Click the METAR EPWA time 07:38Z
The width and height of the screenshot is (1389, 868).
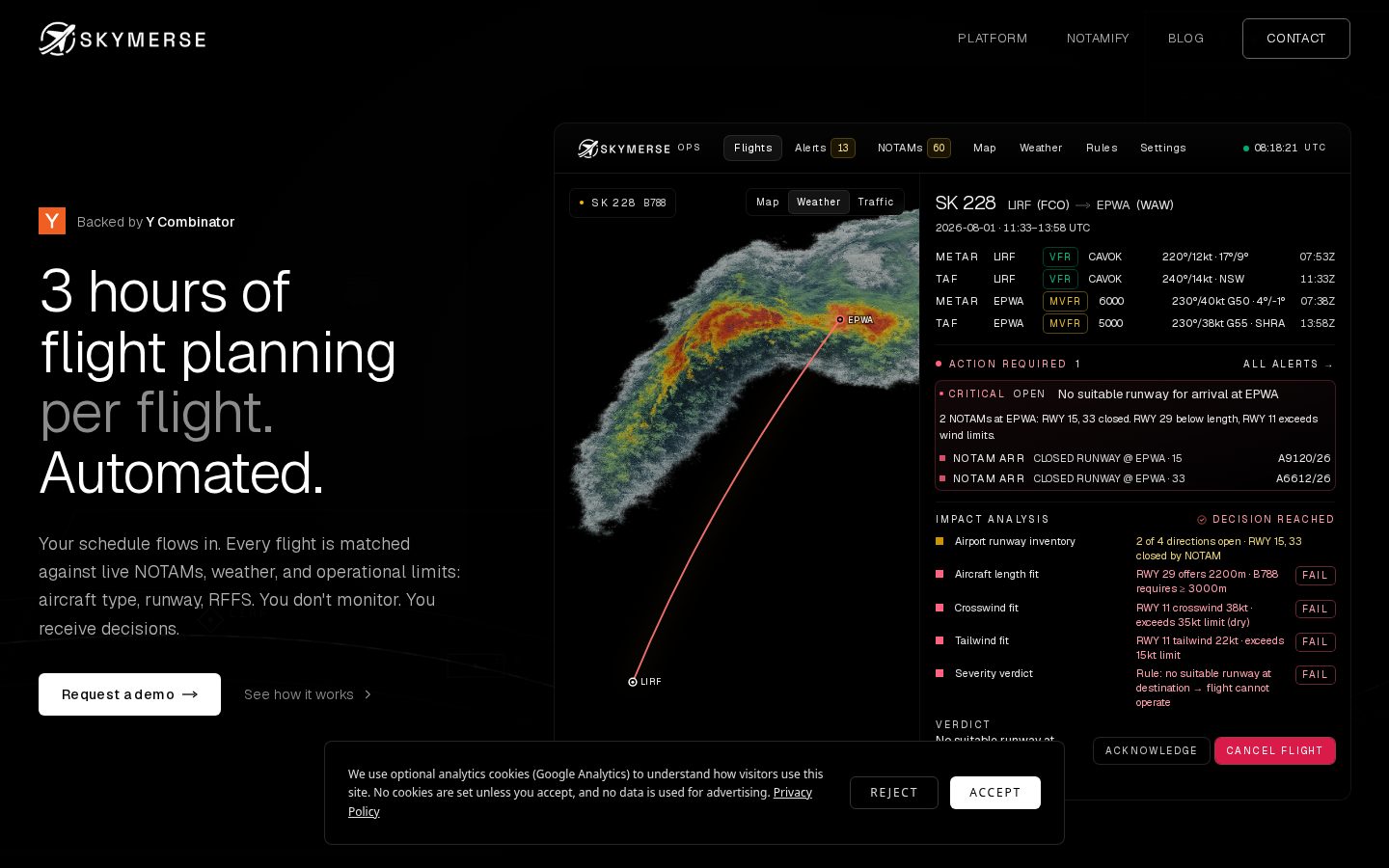click(1318, 301)
